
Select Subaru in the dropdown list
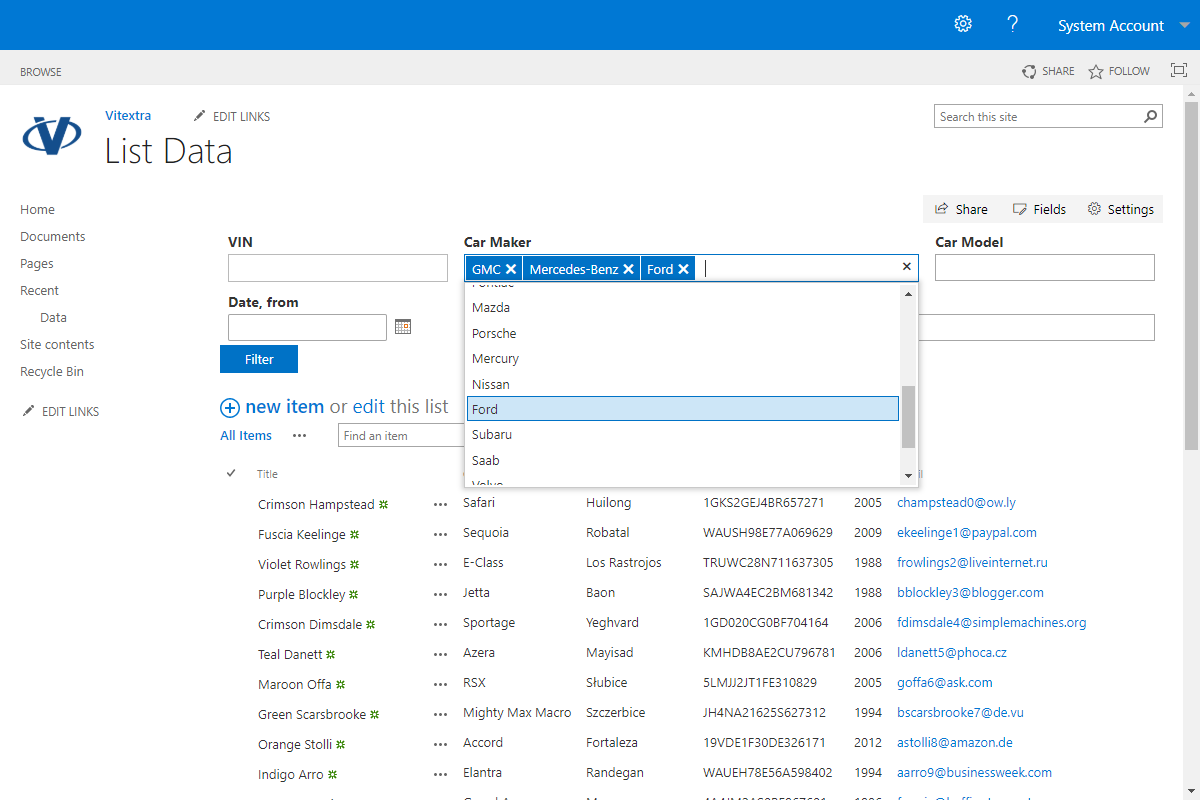click(x=683, y=435)
